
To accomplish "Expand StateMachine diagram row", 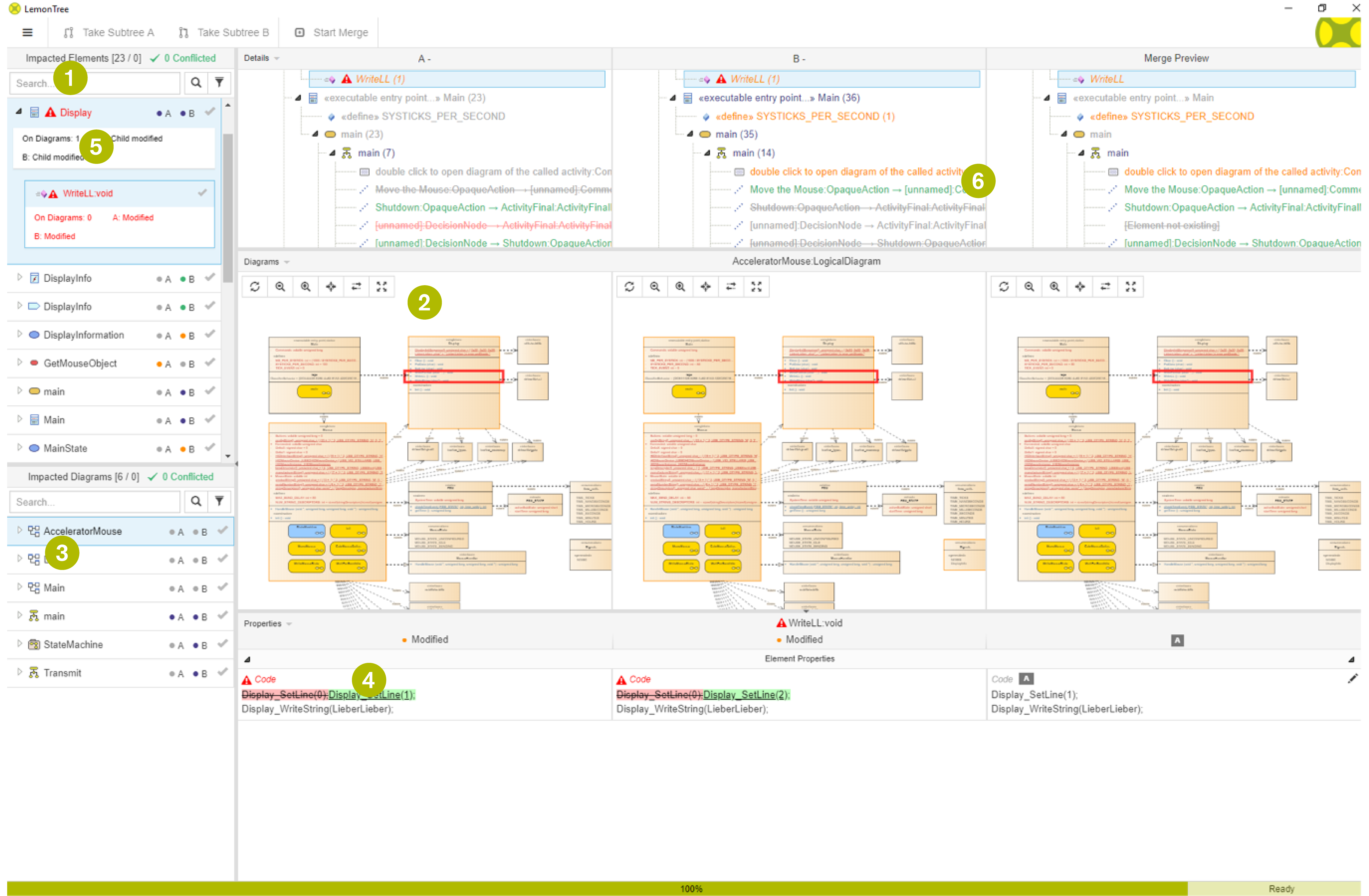I will pyautogui.click(x=20, y=643).
